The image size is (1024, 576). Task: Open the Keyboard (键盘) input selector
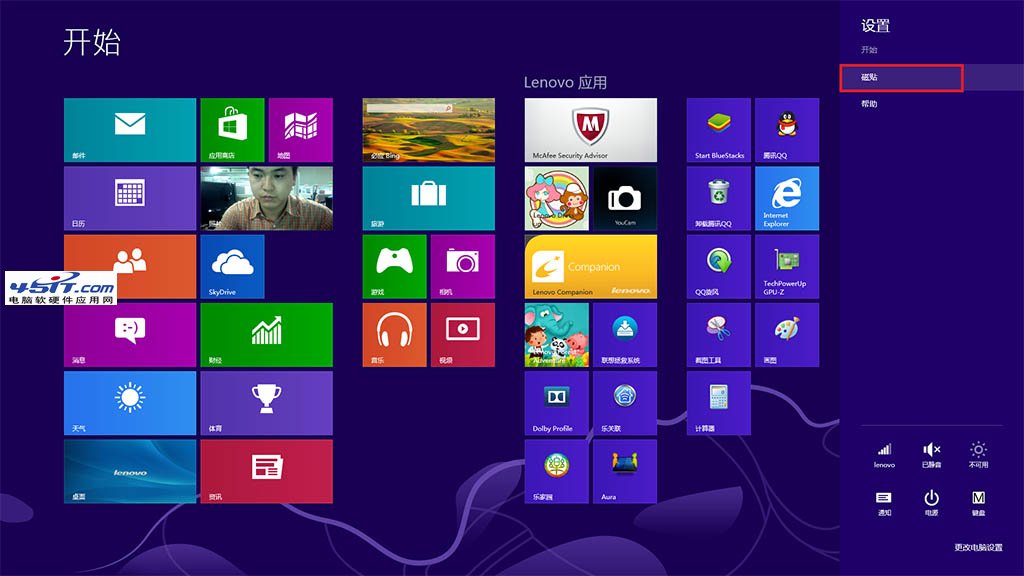pyautogui.click(x=978, y=502)
